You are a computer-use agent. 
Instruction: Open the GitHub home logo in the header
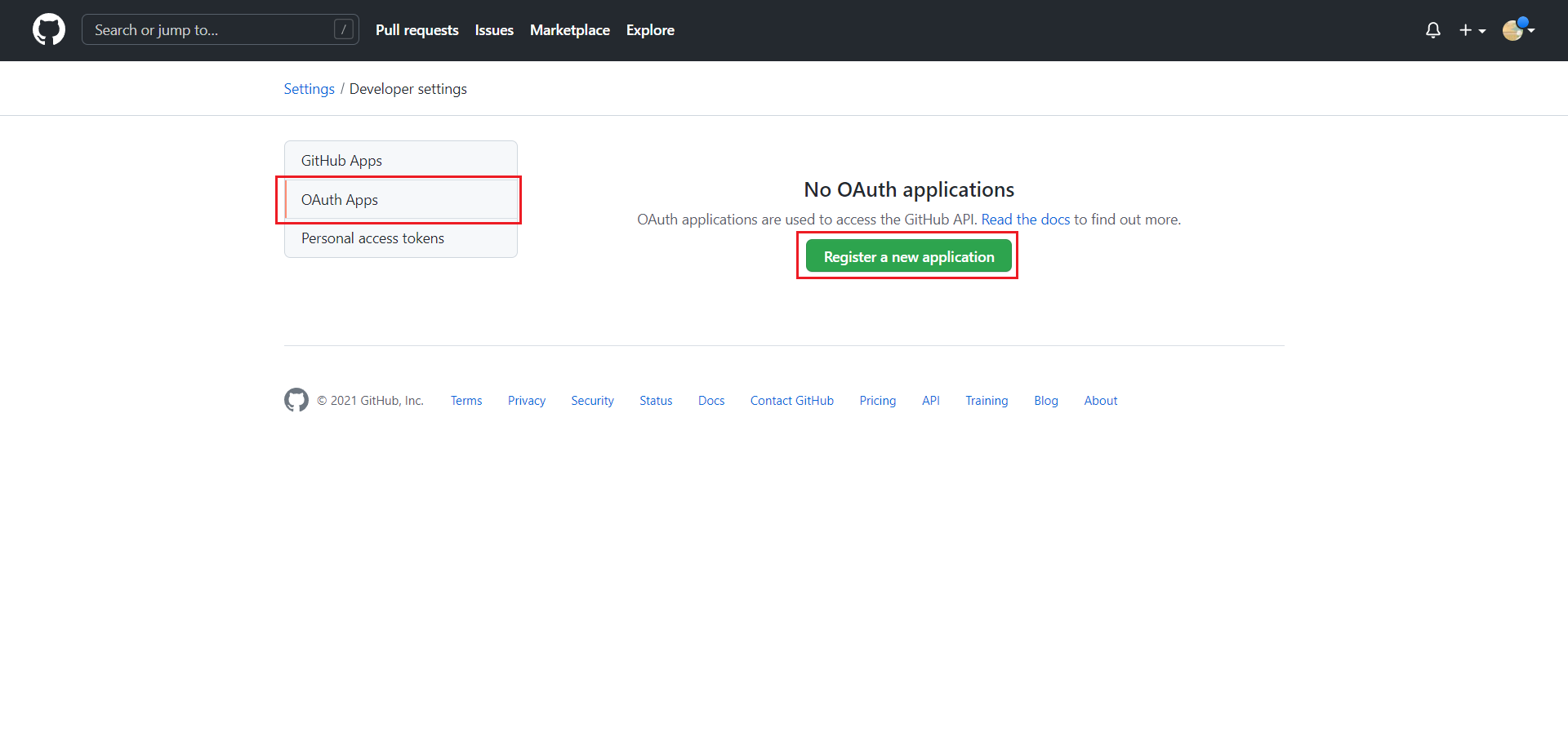49,29
